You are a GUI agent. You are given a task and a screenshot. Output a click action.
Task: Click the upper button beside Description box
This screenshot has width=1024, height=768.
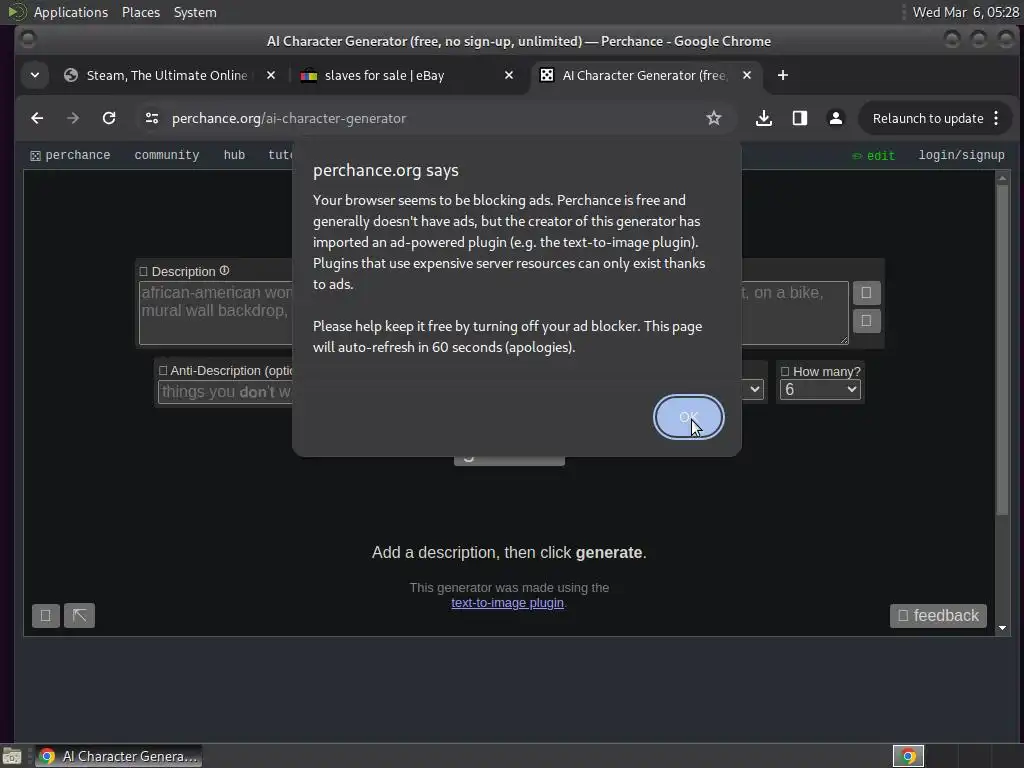tap(867, 293)
